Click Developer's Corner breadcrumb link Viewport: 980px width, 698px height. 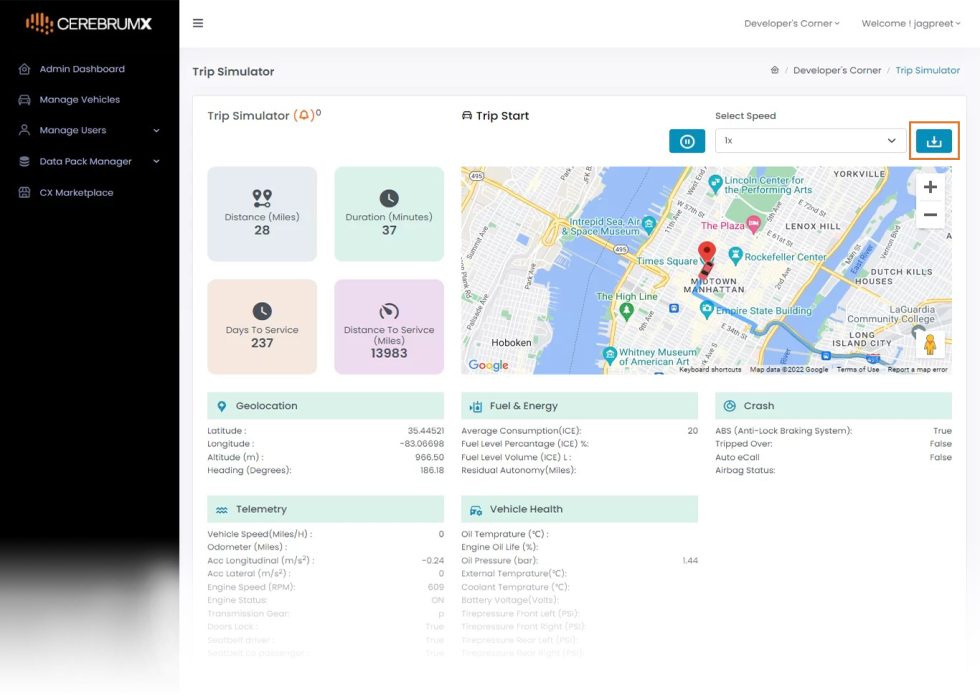[x=837, y=71]
